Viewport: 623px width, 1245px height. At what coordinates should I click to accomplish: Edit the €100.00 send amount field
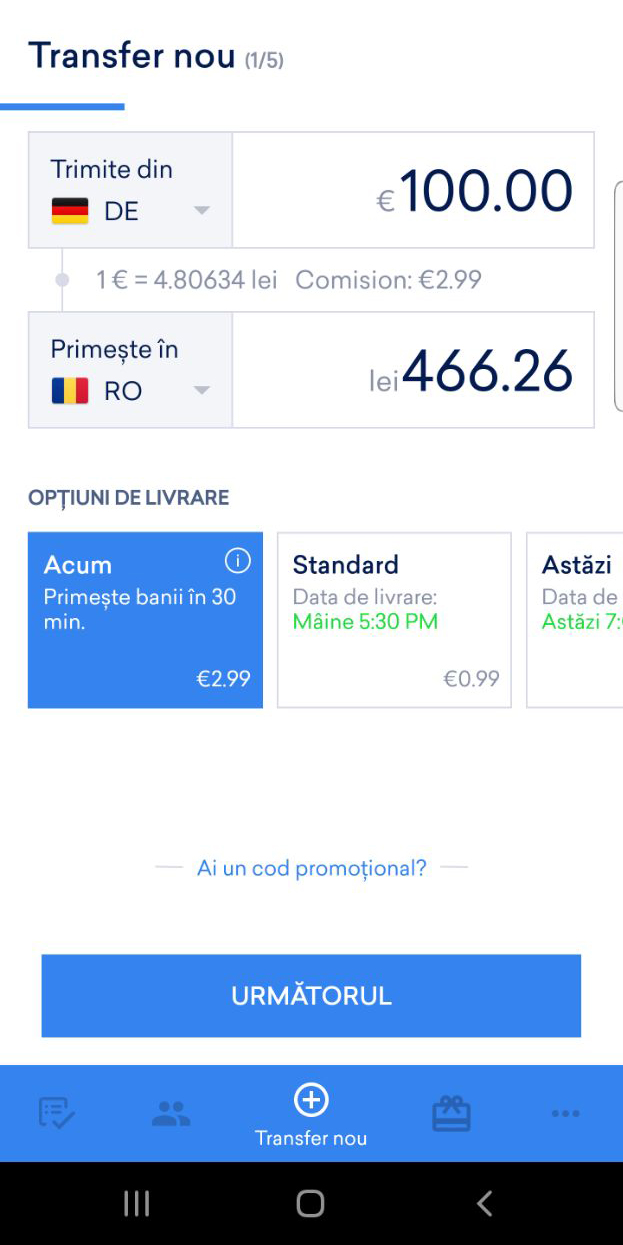tap(413, 190)
